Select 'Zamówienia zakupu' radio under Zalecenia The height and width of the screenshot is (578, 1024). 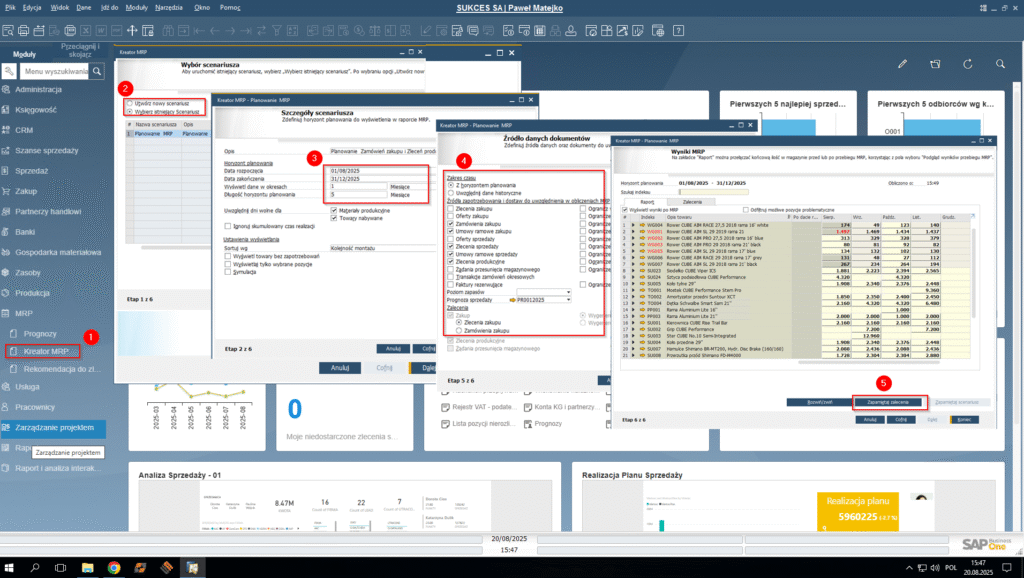pyautogui.click(x=459, y=330)
